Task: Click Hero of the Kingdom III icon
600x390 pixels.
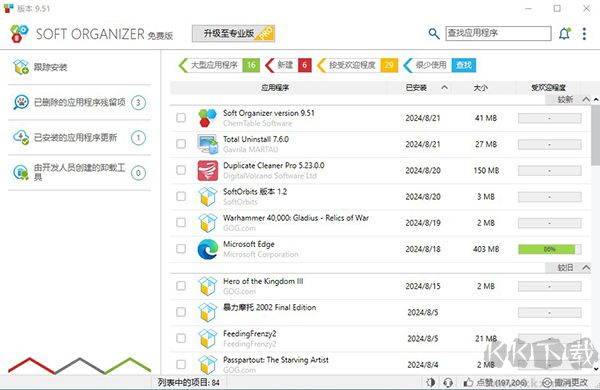Action: click(x=208, y=286)
